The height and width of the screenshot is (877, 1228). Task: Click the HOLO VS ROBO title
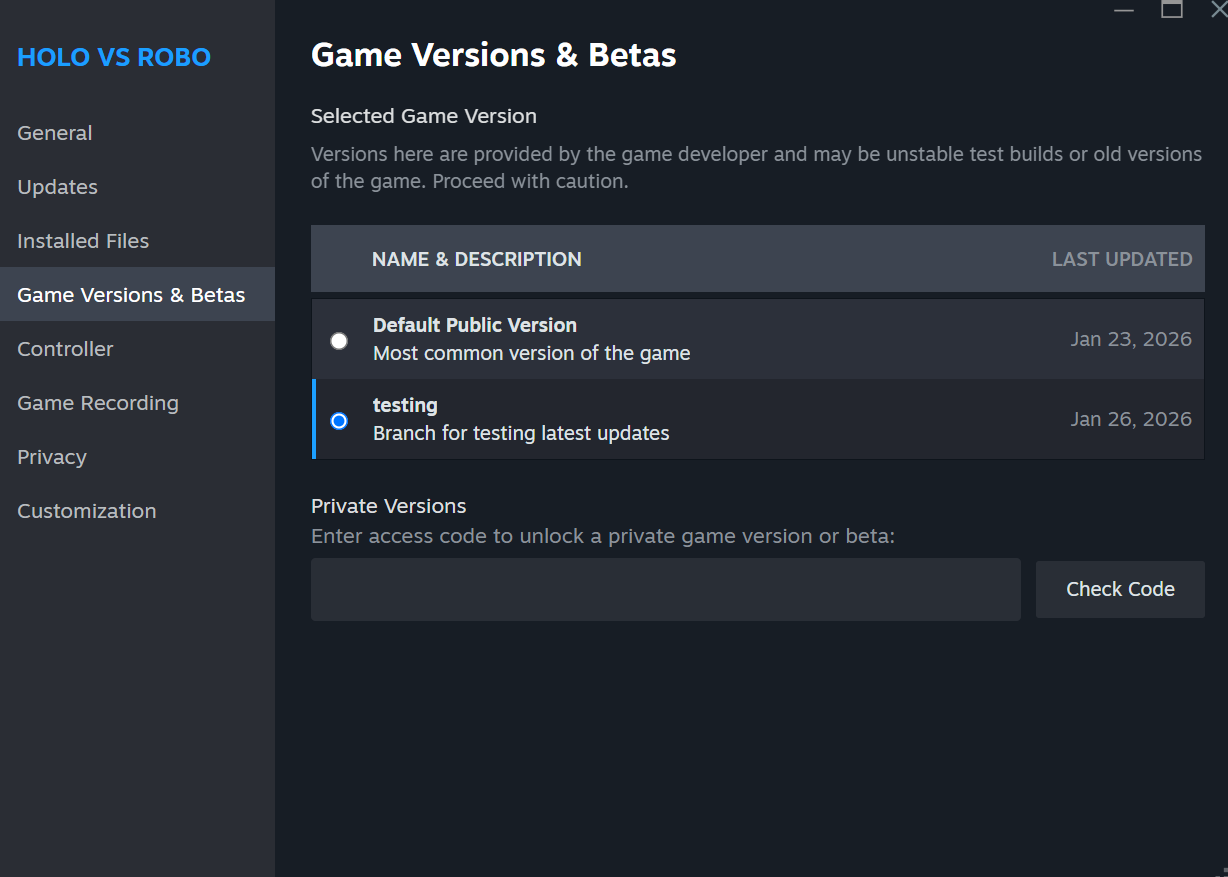click(x=114, y=57)
